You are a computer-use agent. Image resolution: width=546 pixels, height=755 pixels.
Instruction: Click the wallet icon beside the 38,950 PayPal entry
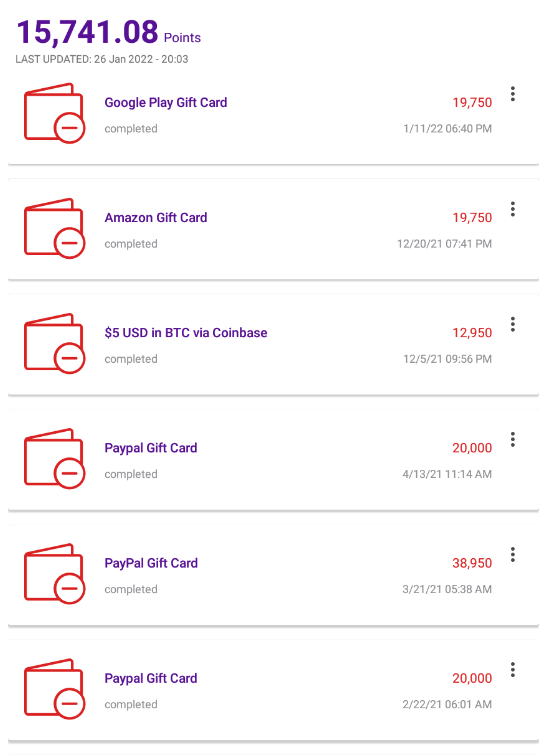click(x=54, y=574)
